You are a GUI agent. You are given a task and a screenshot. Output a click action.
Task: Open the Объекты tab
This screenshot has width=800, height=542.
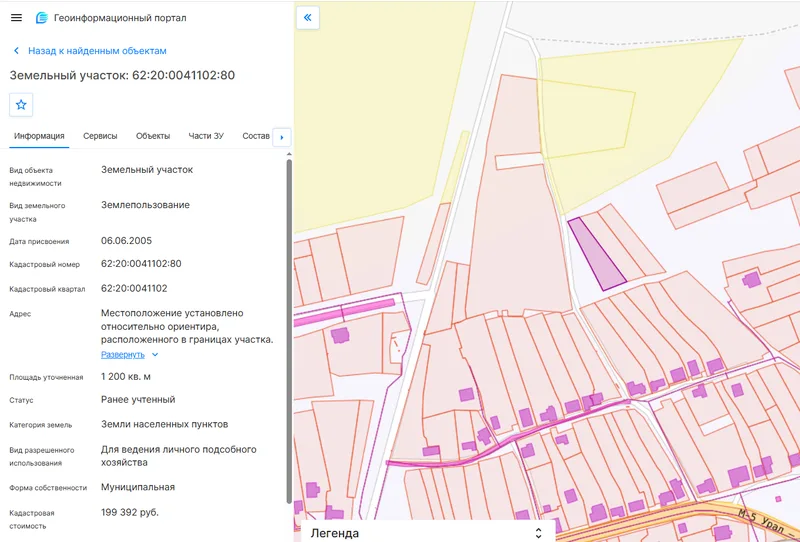(x=153, y=136)
